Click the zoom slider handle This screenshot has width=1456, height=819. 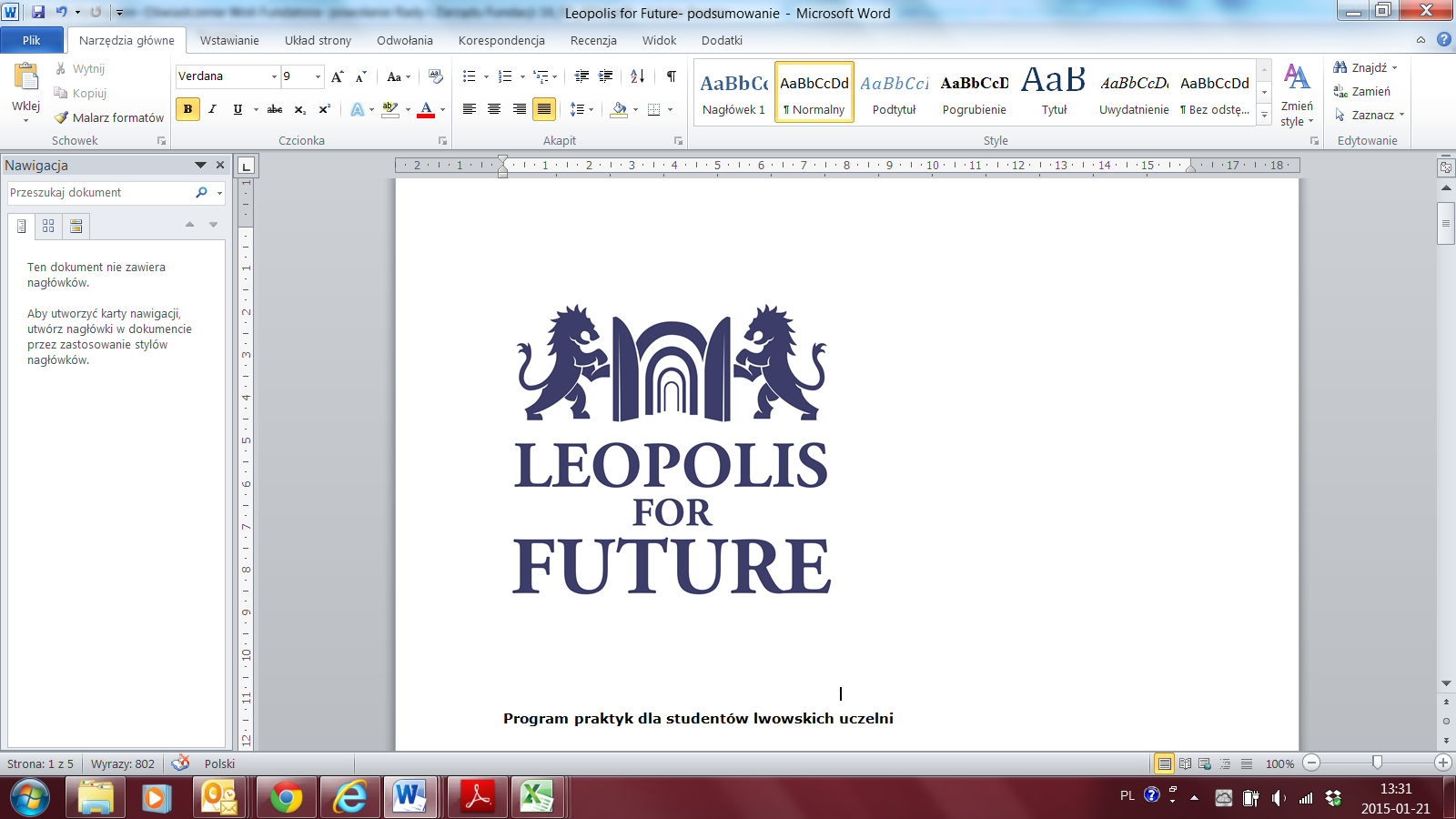coord(1377,763)
